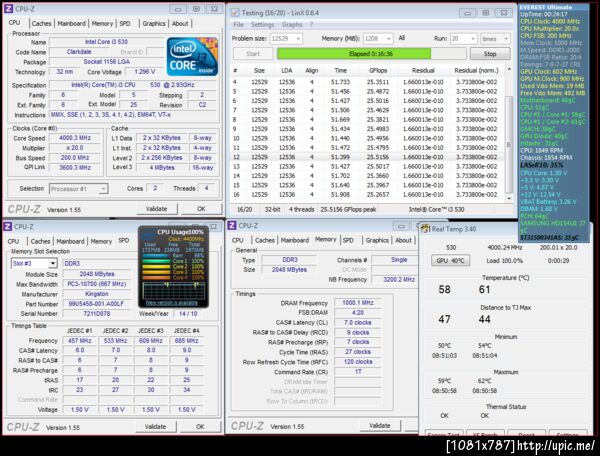Open Mainboard tab in CPU-Z processor window
Viewport: 600px width, 456px height.
click(72, 23)
